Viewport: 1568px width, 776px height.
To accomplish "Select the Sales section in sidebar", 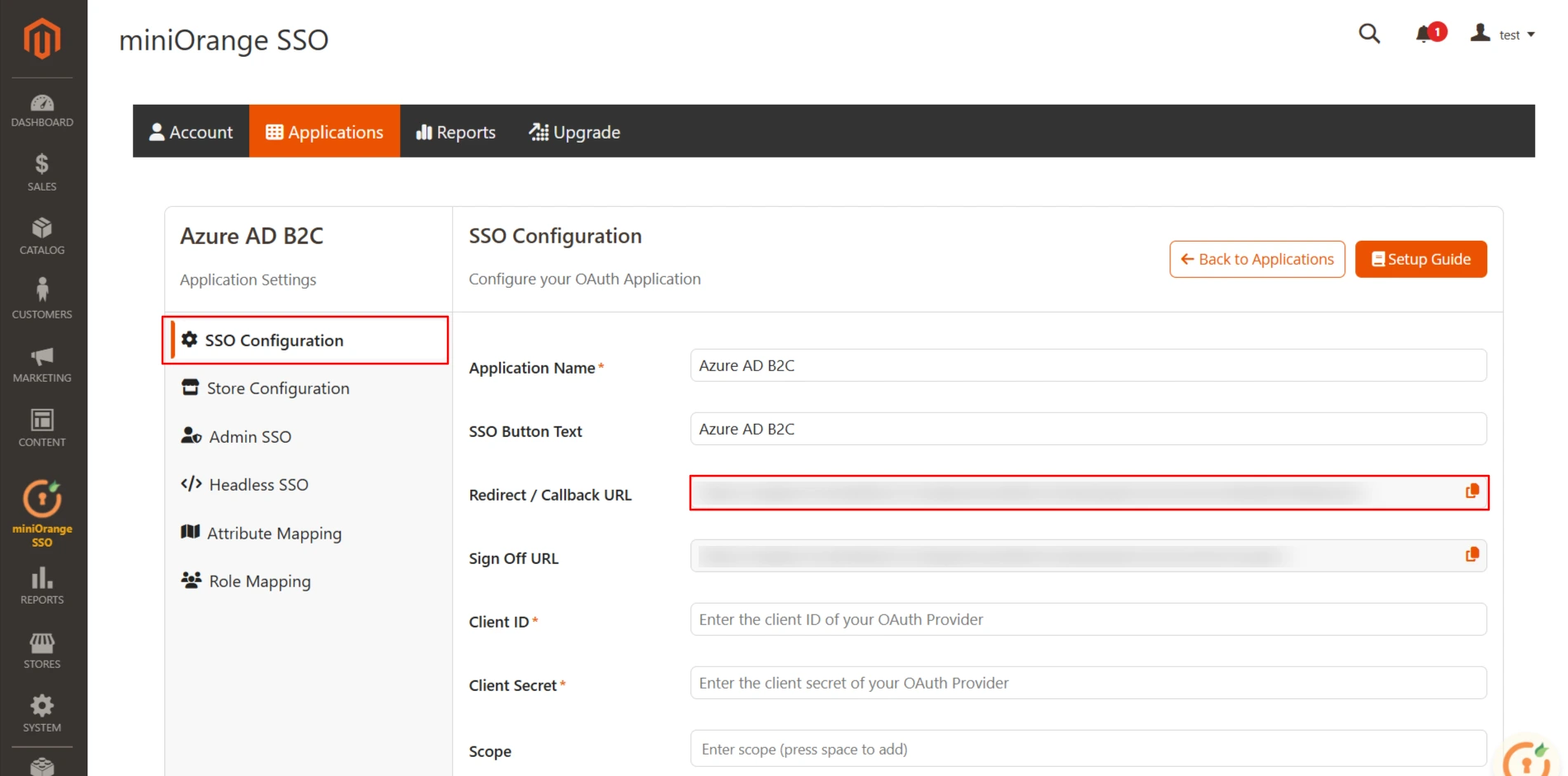I will click(x=41, y=172).
